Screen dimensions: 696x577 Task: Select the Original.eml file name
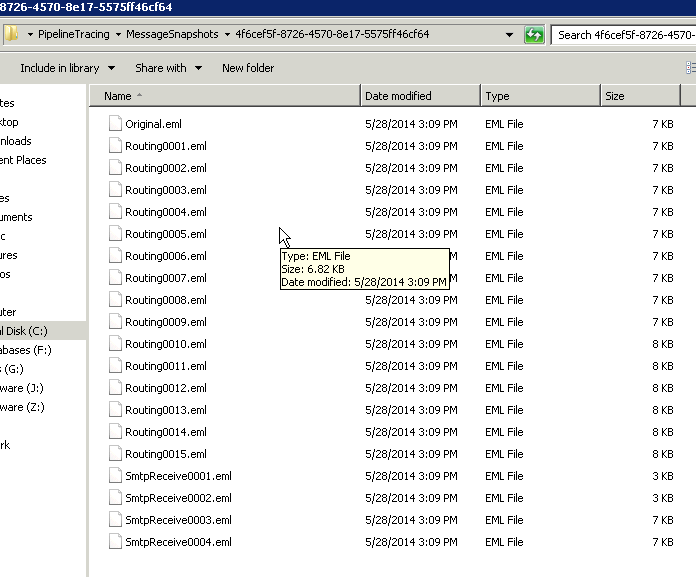pos(153,124)
